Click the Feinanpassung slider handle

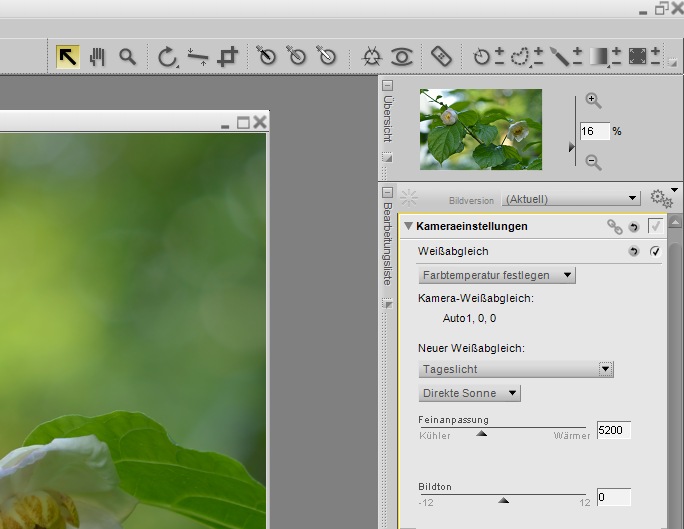tap(482, 434)
